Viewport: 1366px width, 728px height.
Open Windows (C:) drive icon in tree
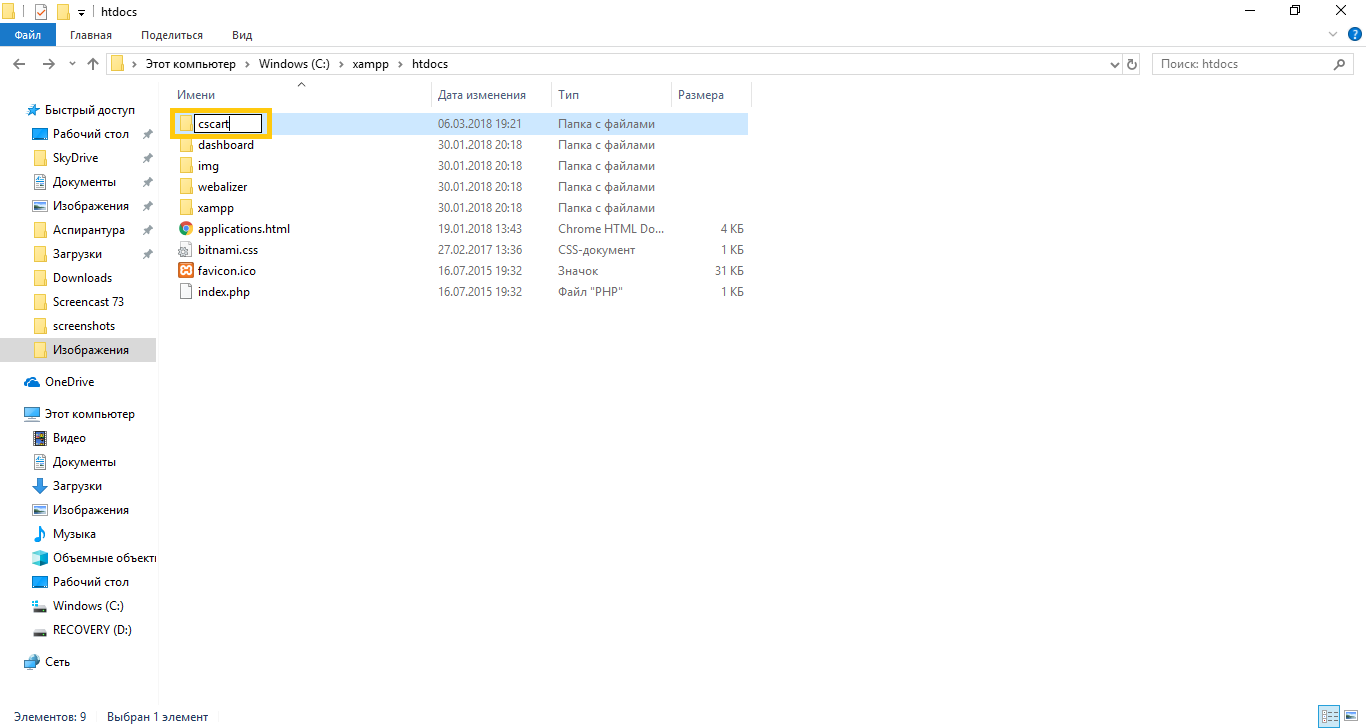(x=40, y=606)
